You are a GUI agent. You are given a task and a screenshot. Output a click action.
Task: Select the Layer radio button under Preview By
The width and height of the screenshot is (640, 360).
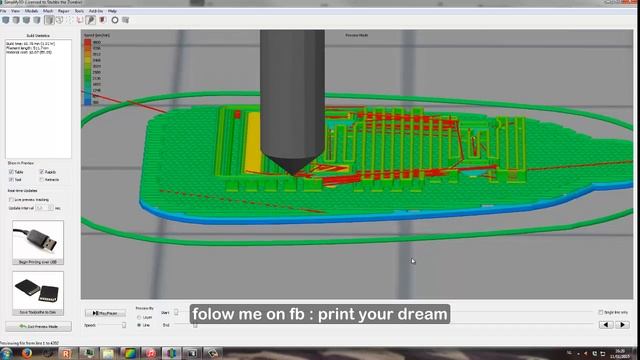point(139,317)
